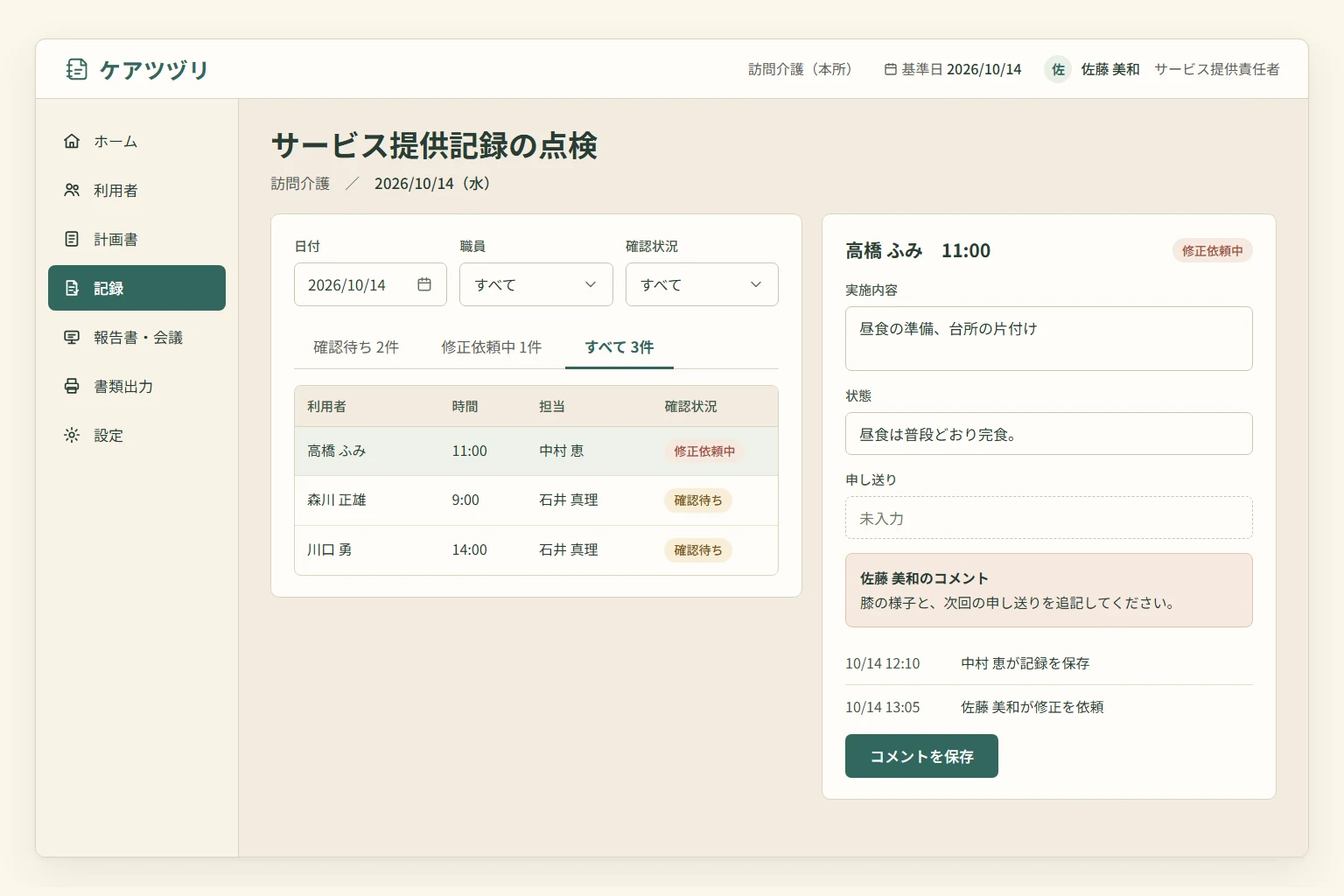Click the home icon beside ホーム
The image size is (1344, 896).
point(72,141)
